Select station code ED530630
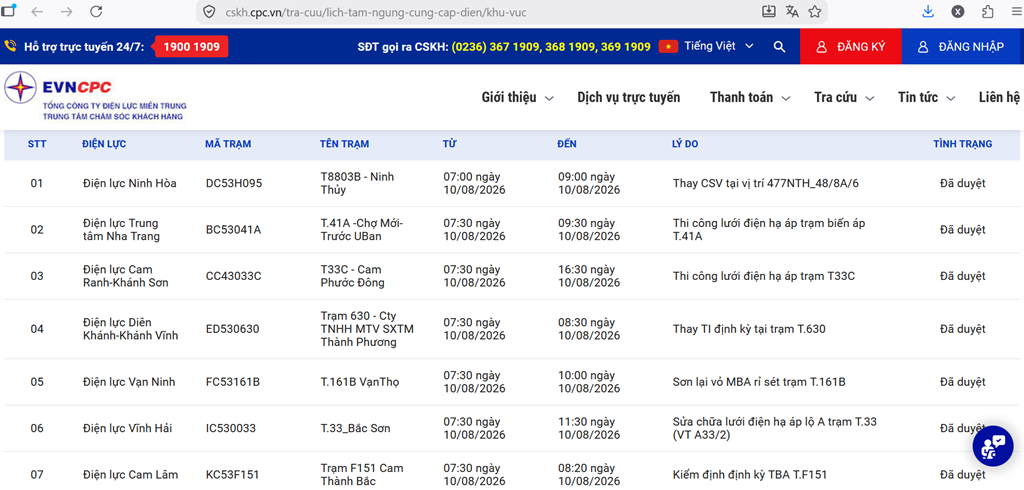 [232, 329]
